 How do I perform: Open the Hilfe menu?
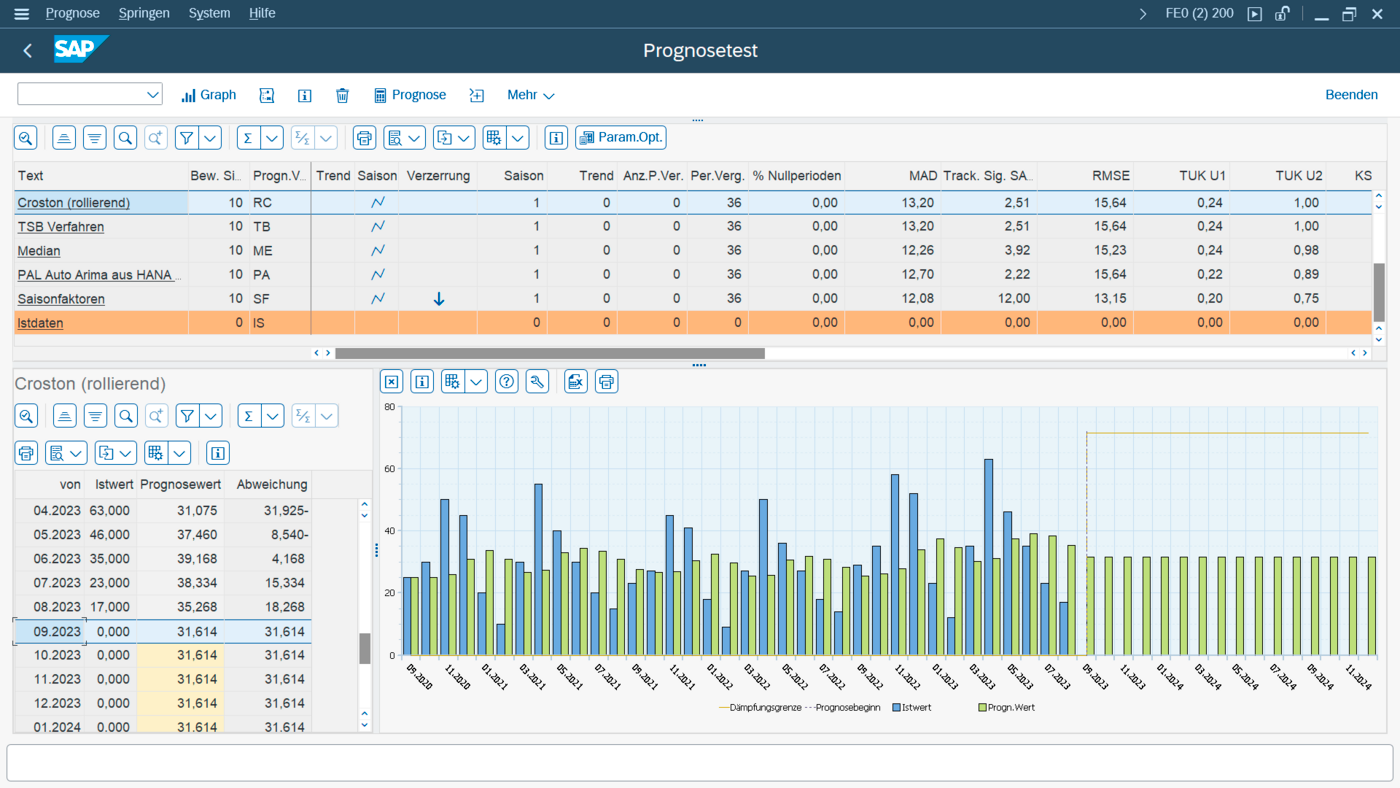(262, 14)
